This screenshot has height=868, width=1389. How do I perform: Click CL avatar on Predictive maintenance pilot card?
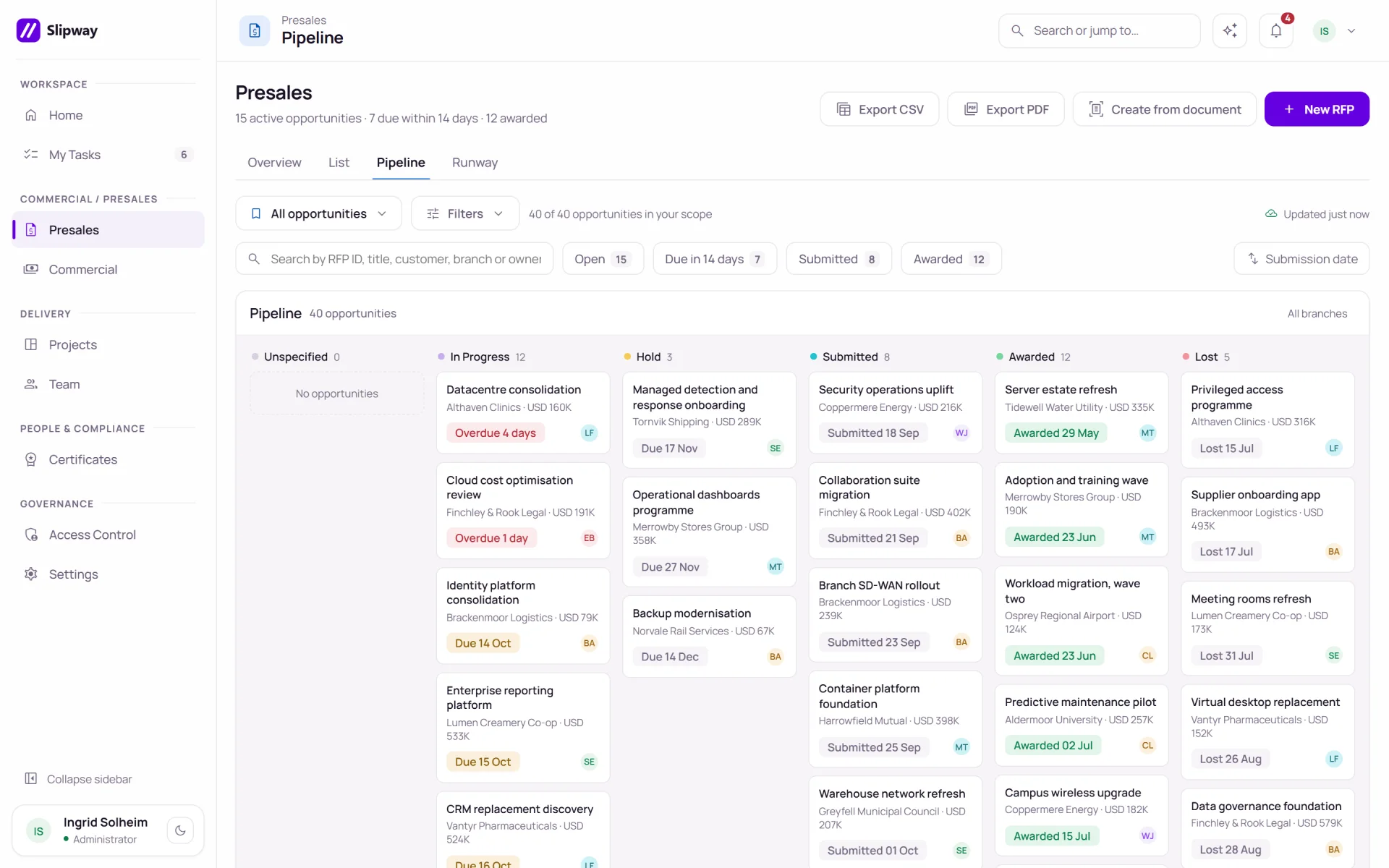tap(1147, 746)
